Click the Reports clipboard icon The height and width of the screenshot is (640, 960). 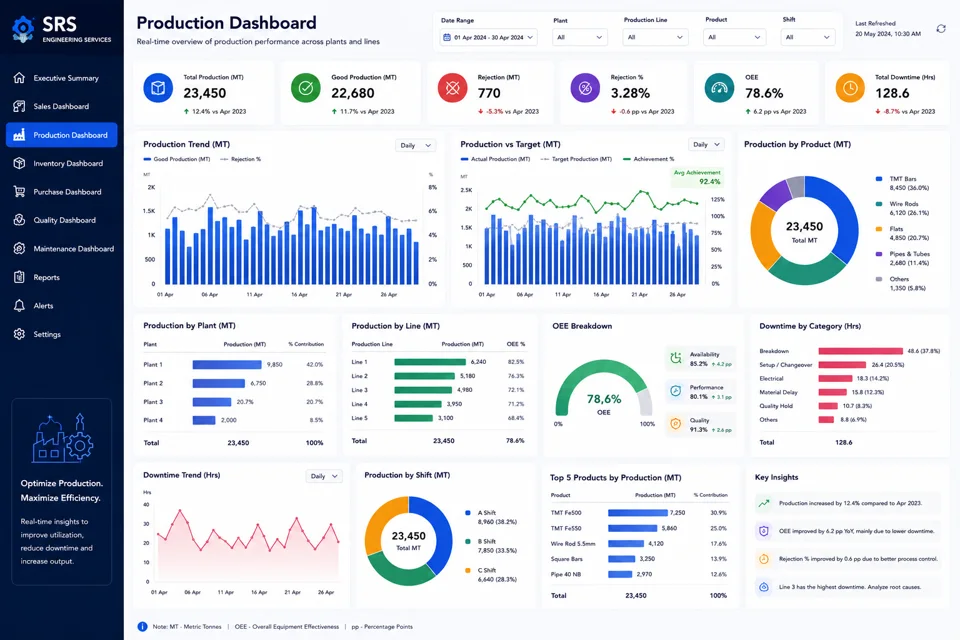point(19,277)
